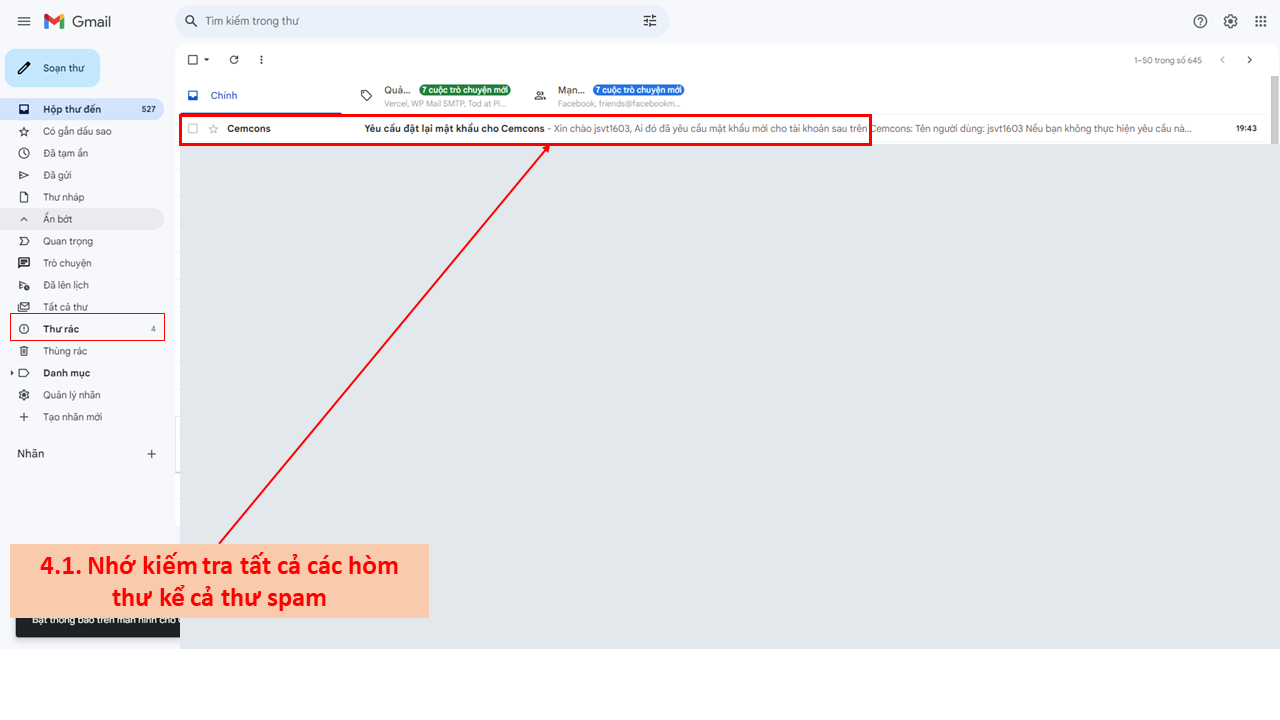Expand the Danh mục categories

click(x=12, y=373)
